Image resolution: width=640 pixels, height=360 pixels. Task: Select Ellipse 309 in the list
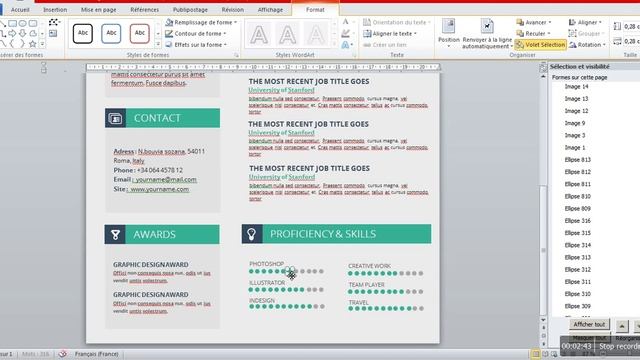pyautogui.click(x=578, y=306)
